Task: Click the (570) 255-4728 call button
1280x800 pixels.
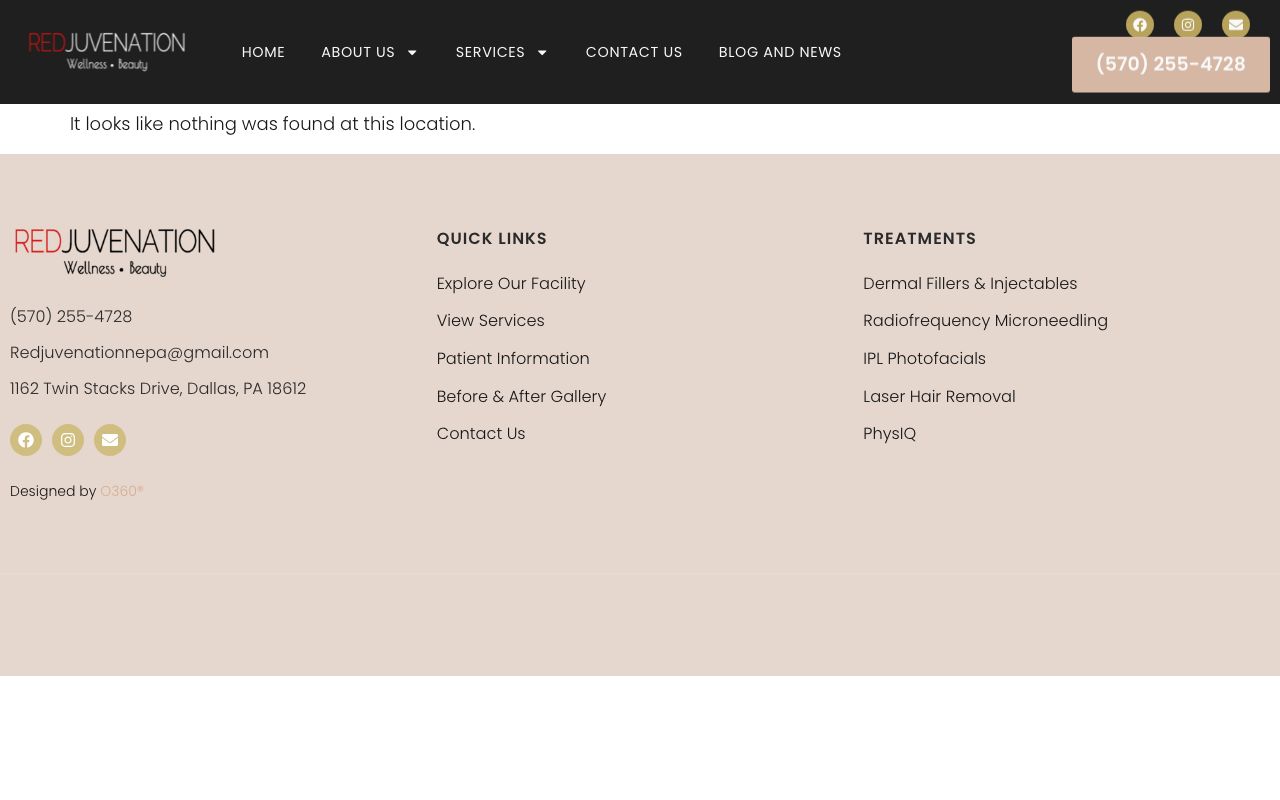Action: click(x=1170, y=64)
